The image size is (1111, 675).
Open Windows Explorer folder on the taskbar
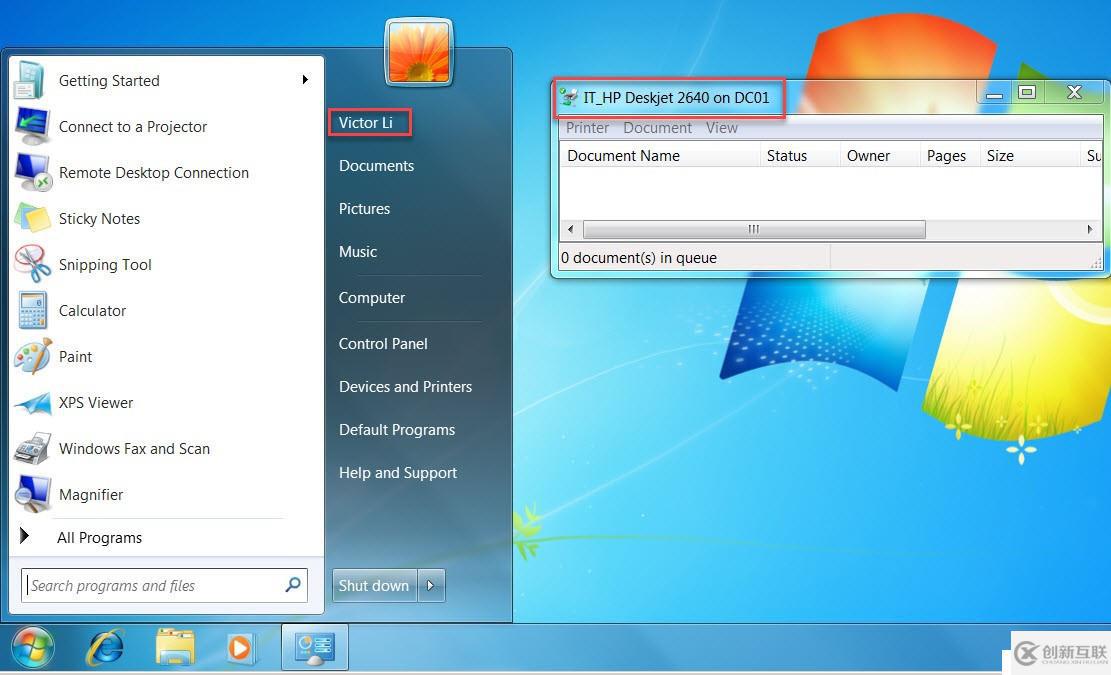click(x=174, y=647)
